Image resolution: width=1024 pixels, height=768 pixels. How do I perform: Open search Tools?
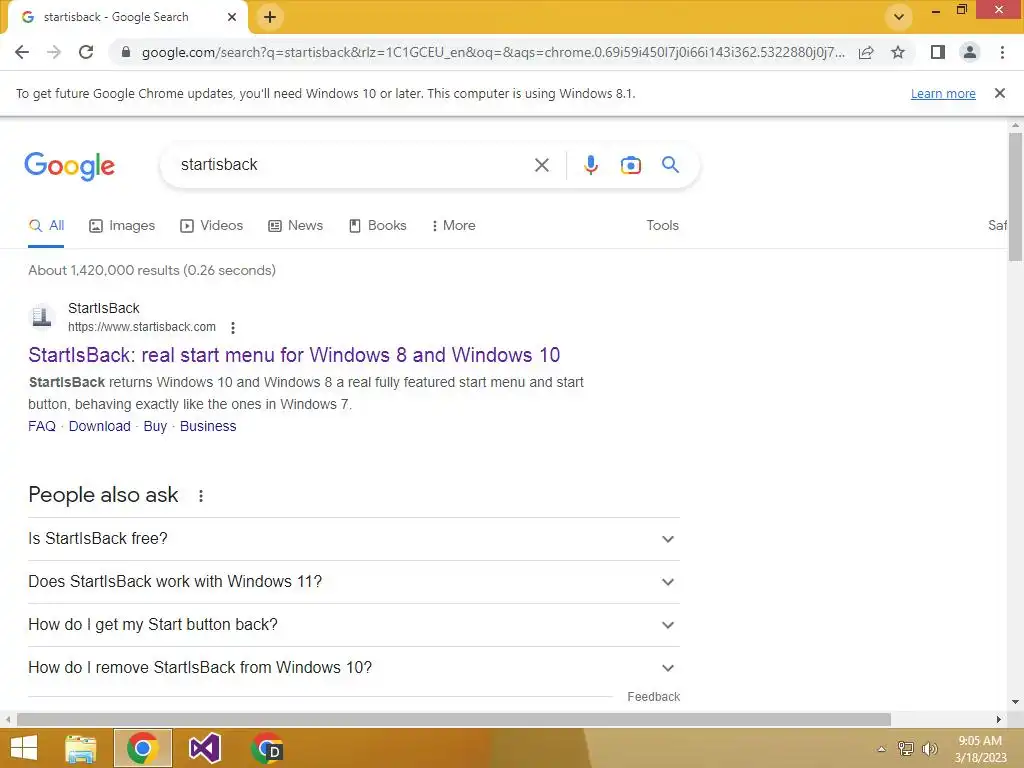tap(662, 225)
